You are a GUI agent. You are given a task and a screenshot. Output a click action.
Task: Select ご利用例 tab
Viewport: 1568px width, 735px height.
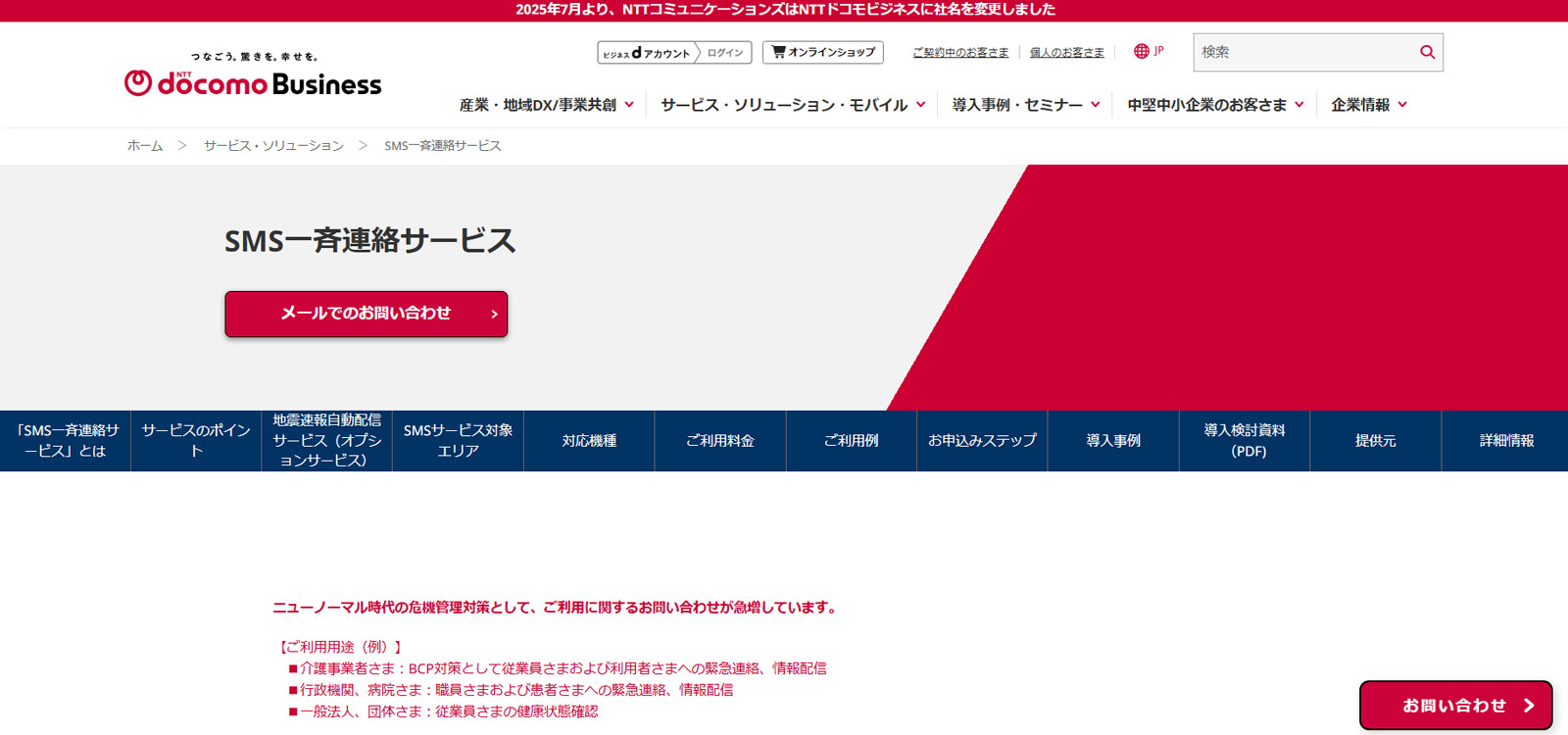851,441
